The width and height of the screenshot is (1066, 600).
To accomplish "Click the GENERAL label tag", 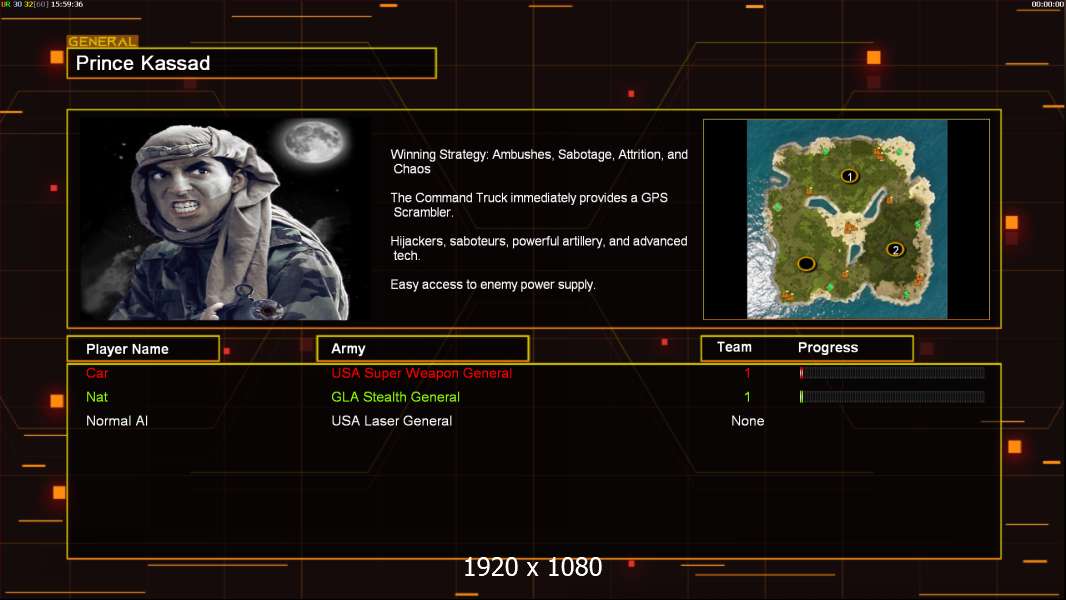I will point(103,41).
